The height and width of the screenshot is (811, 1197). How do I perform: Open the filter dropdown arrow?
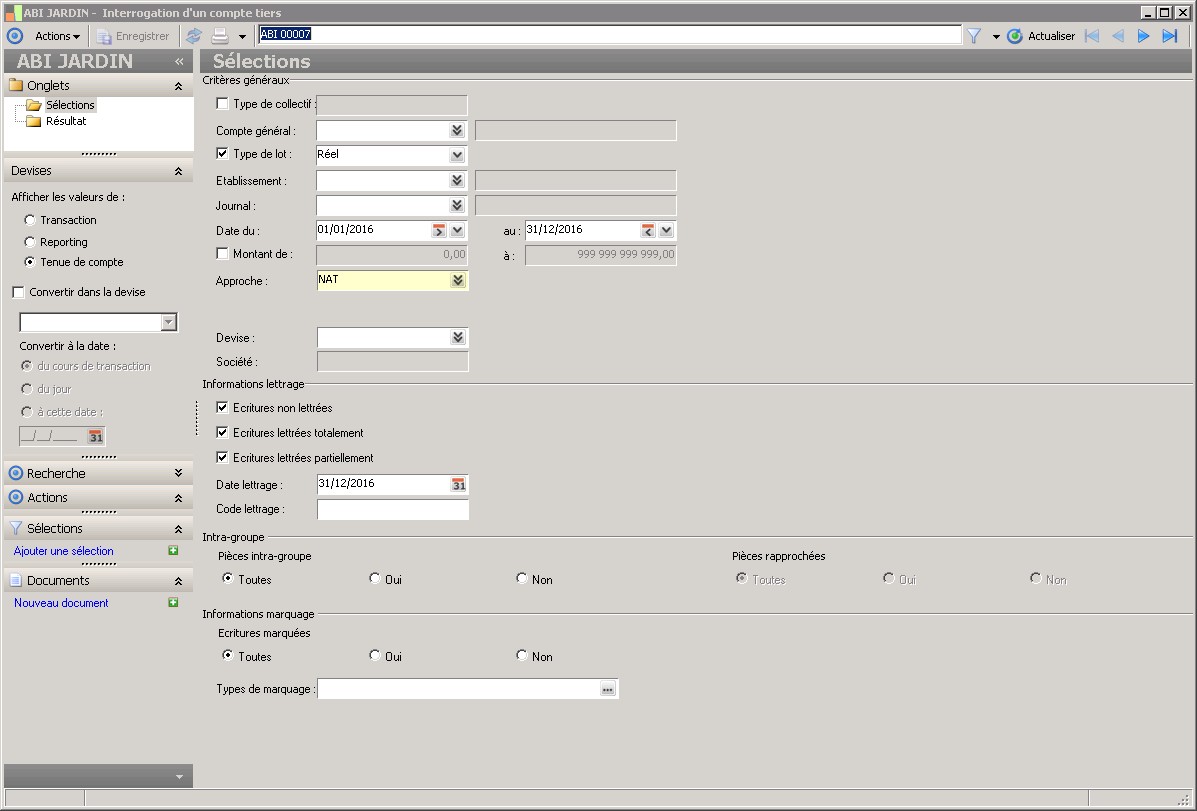click(995, 37)
